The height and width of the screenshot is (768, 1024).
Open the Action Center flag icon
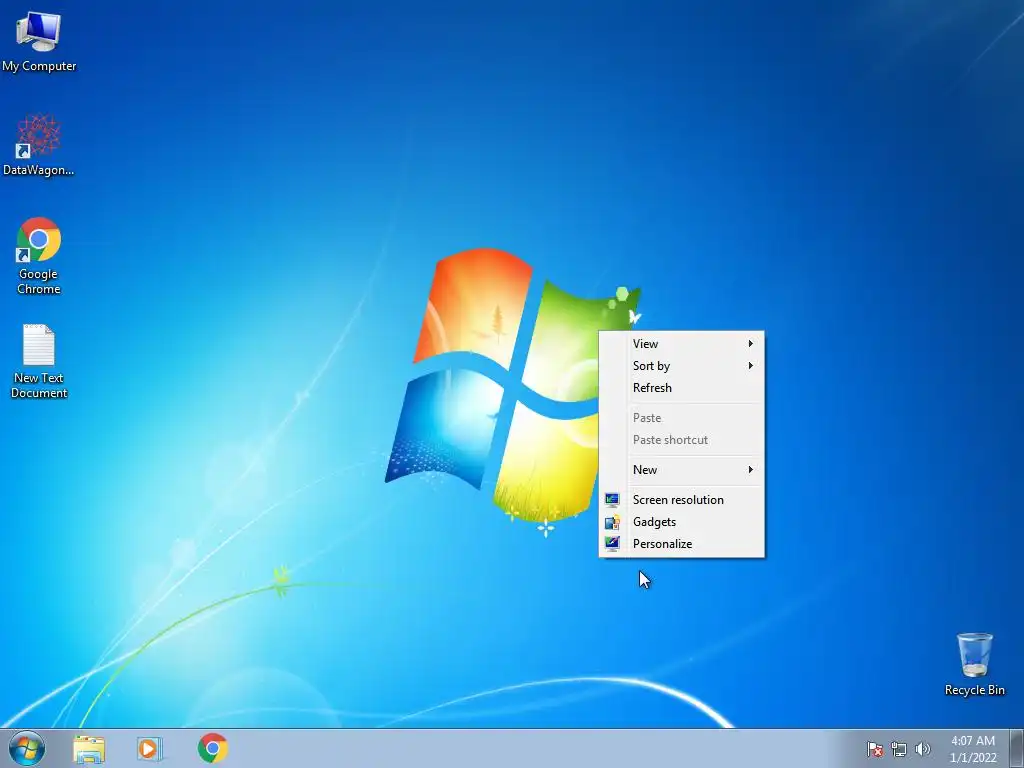[x=874, y=749]
